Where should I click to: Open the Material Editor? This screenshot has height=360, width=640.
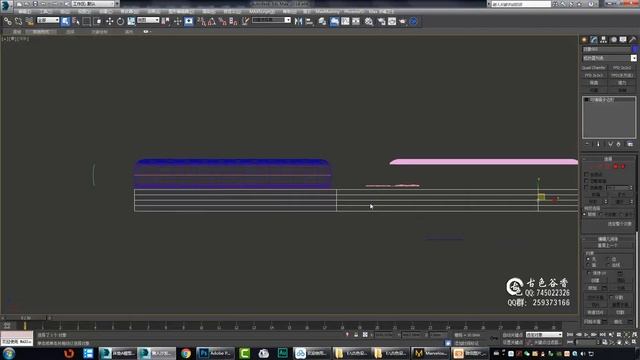(x=369, y=21)
